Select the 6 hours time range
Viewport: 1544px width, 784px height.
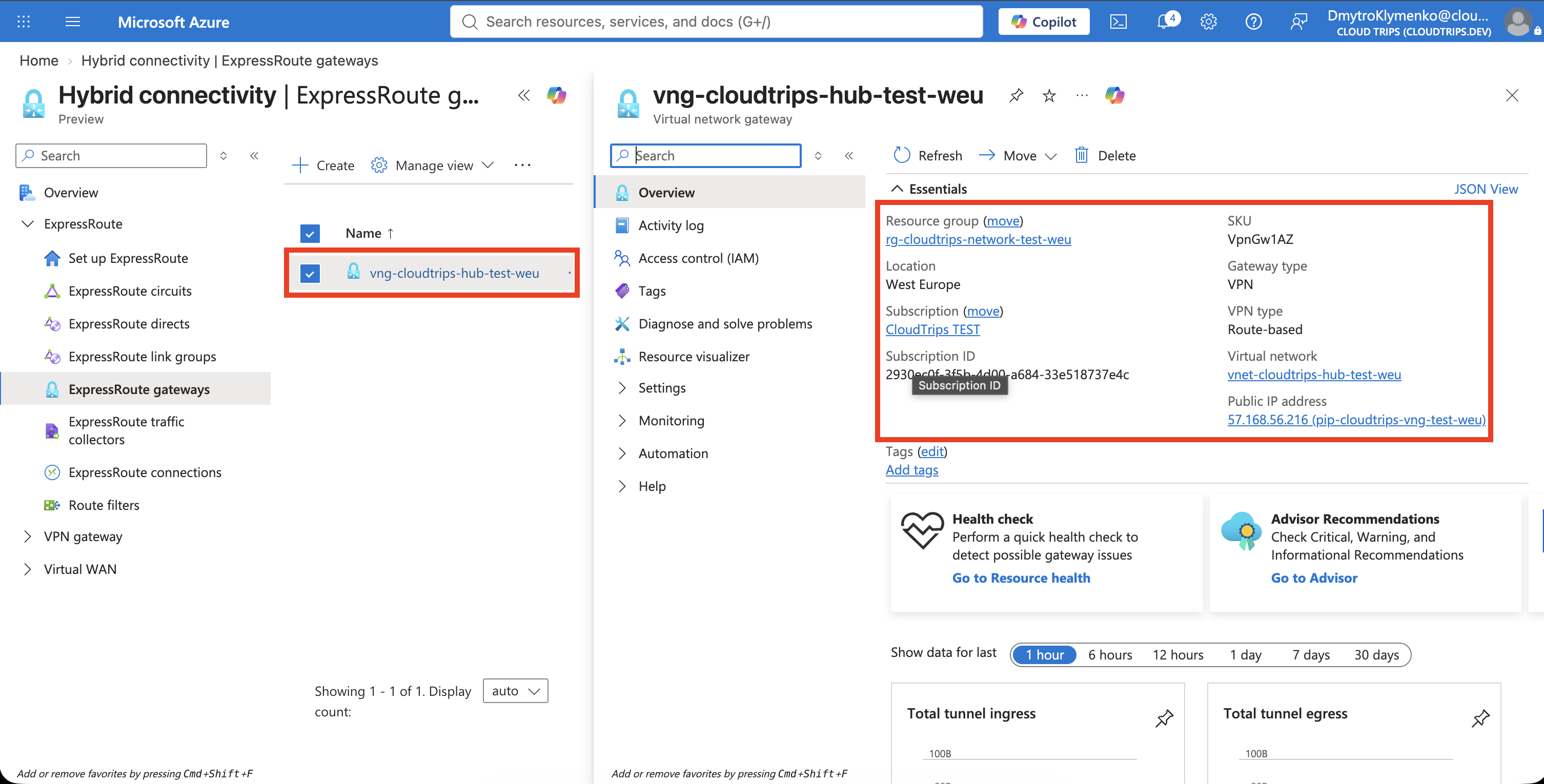tap(1110, 655)
